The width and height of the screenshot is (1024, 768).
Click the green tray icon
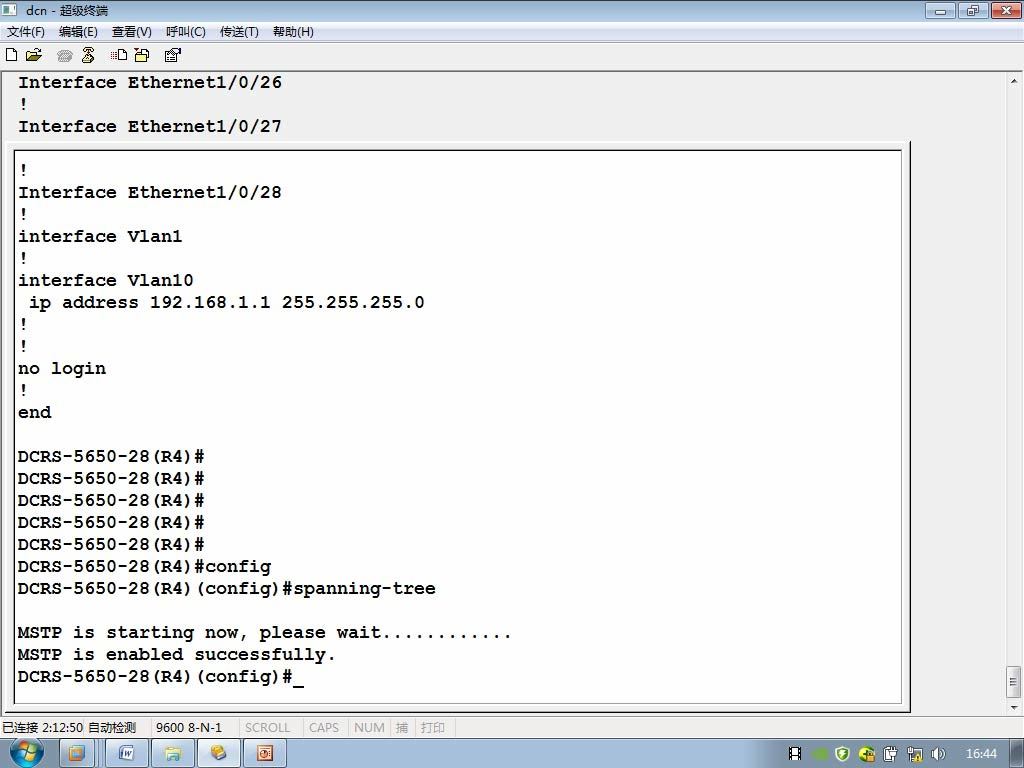click(820, 754)
